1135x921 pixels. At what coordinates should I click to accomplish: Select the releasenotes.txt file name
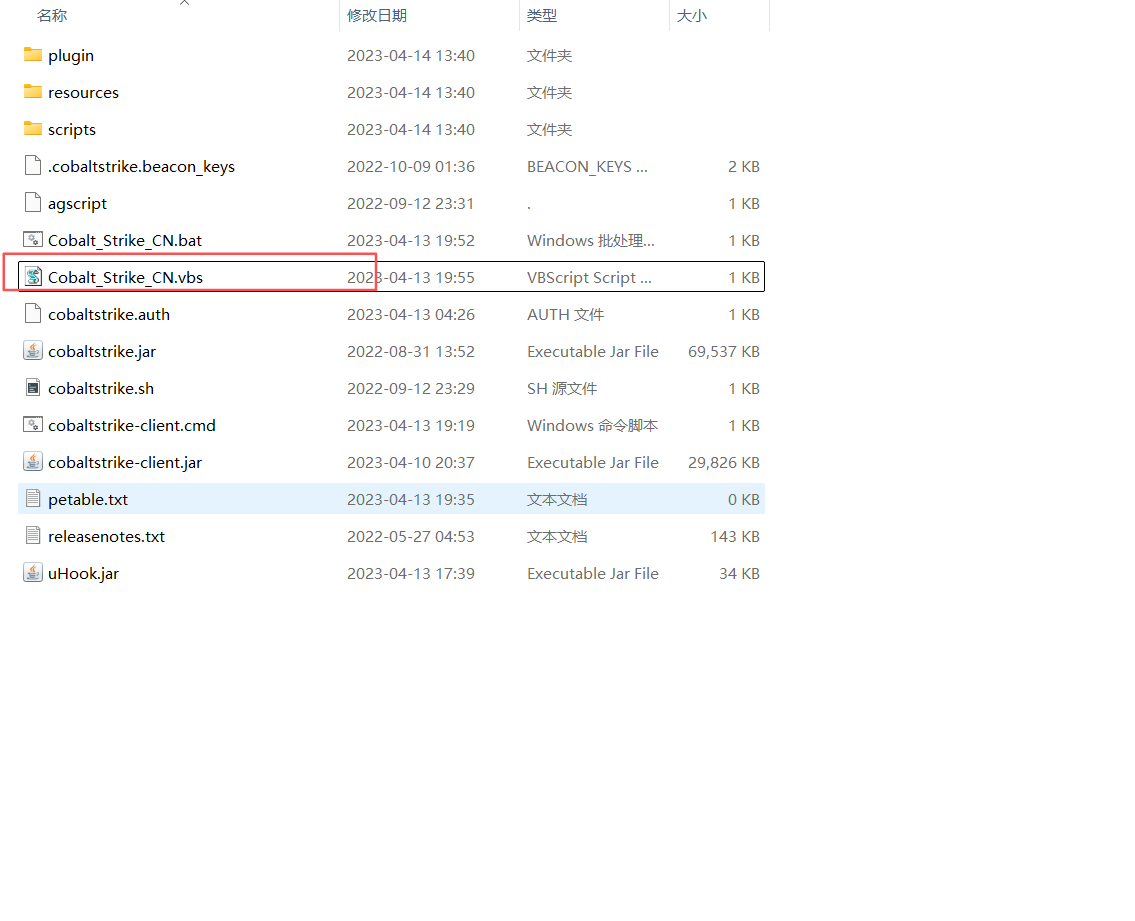point(106,536)
